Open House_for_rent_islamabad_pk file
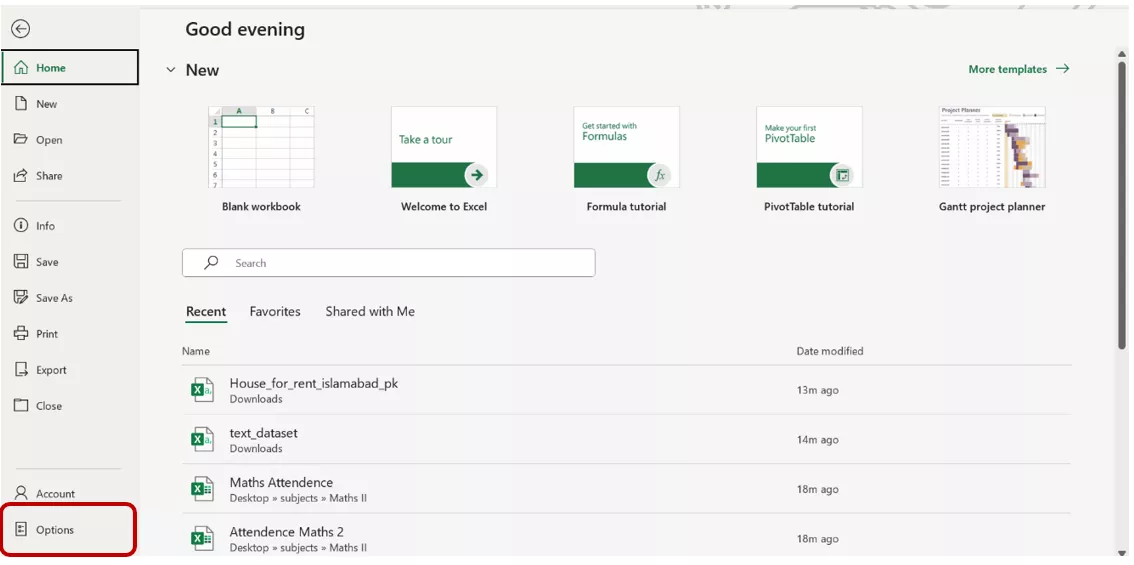 pos(314,384)
